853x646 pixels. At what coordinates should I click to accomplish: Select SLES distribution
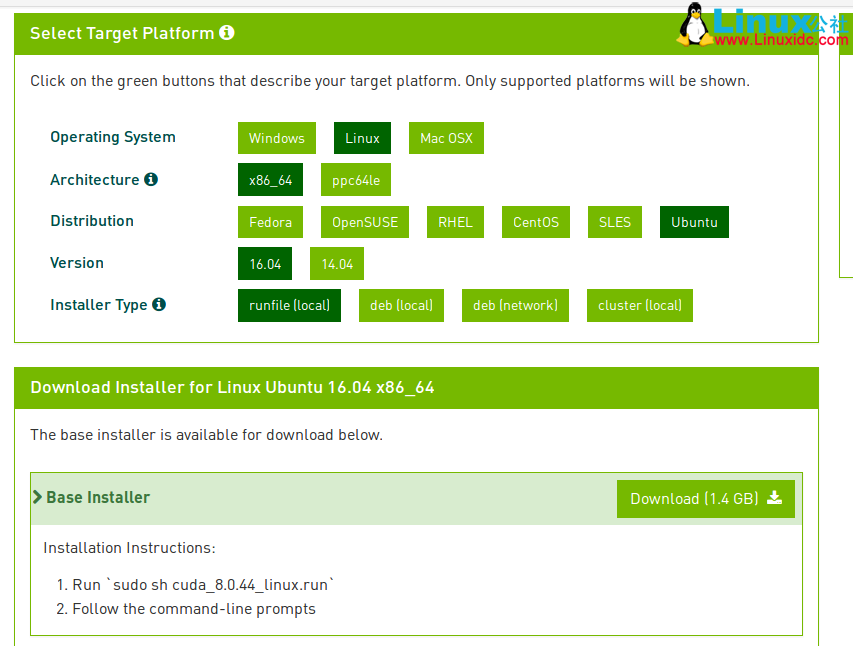coord(615,222)
